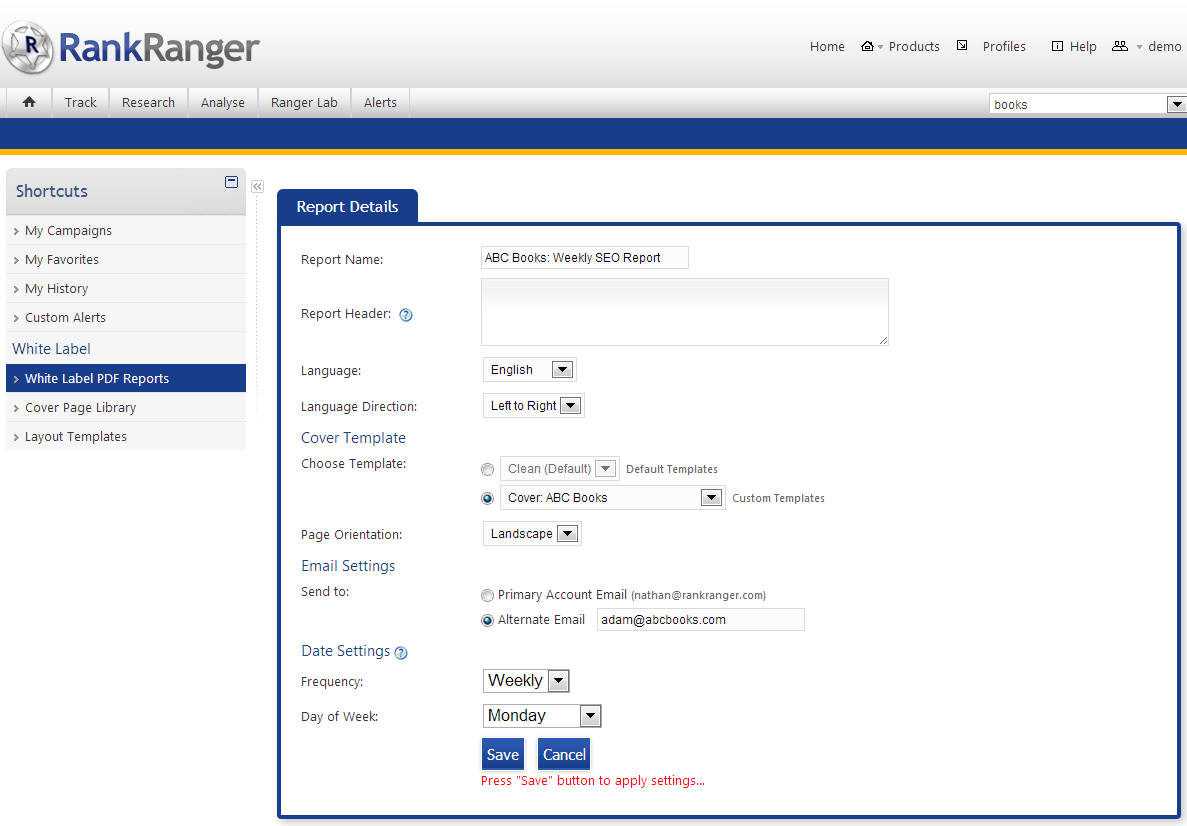This screenshot has height=826, width=1187.
Task: Click the demo account link
Action: [1164, 46]
